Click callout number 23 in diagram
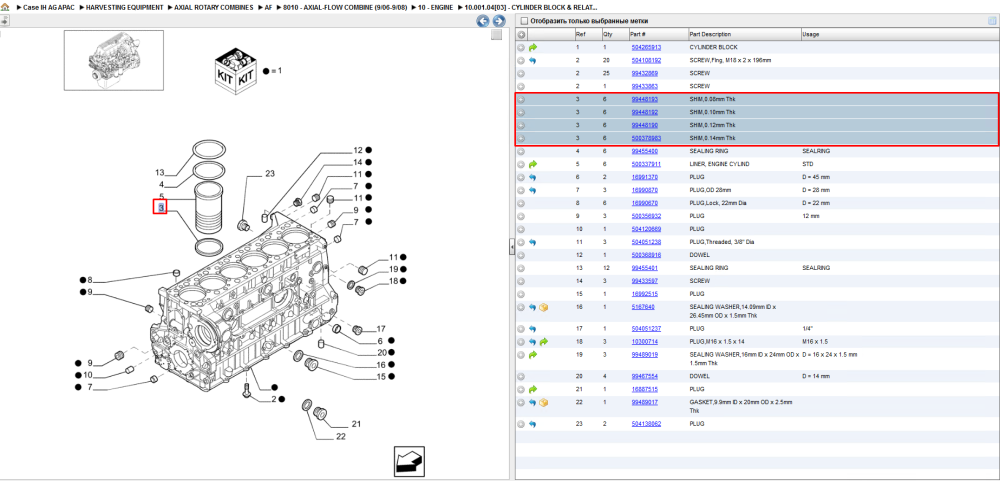This screenshot has width=1000, height=481. coord(270,174)
